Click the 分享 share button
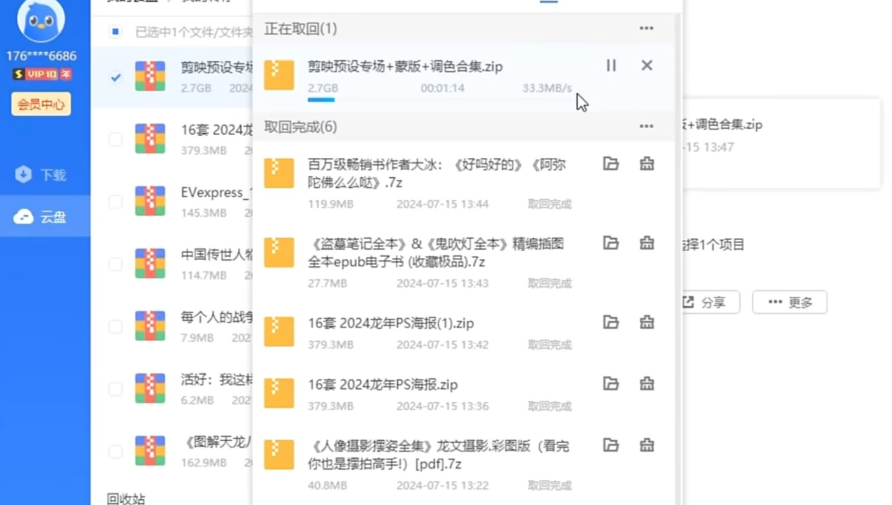Viewport: 892px width, 505px height. coord(710,302)
